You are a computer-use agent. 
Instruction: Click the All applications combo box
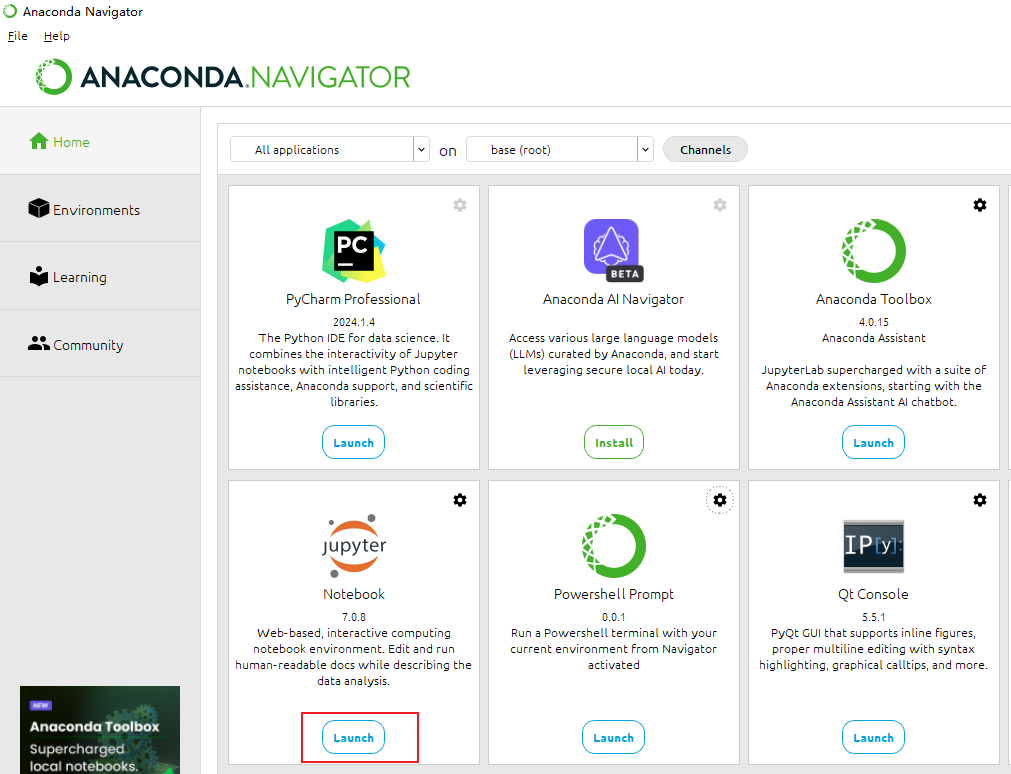(x=329, y=150)
